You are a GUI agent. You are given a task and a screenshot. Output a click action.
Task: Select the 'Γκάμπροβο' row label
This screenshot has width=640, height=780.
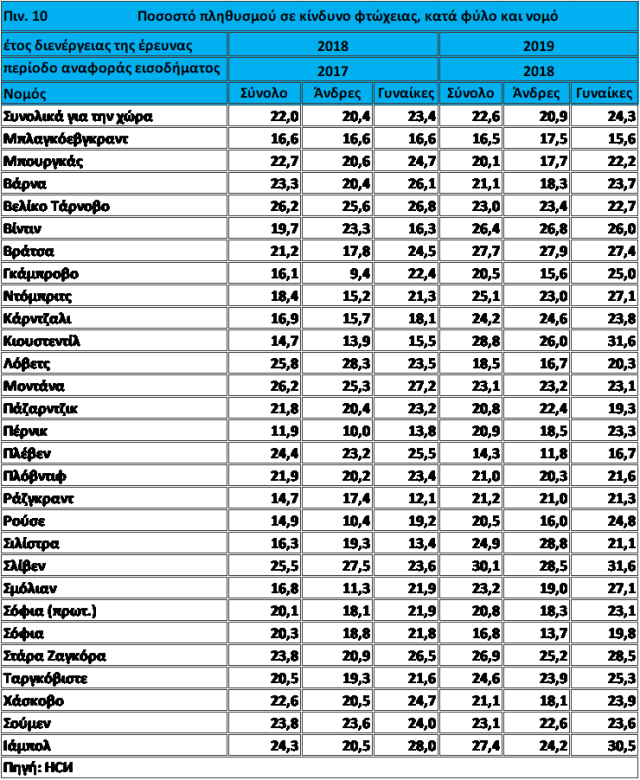point(48,273)
